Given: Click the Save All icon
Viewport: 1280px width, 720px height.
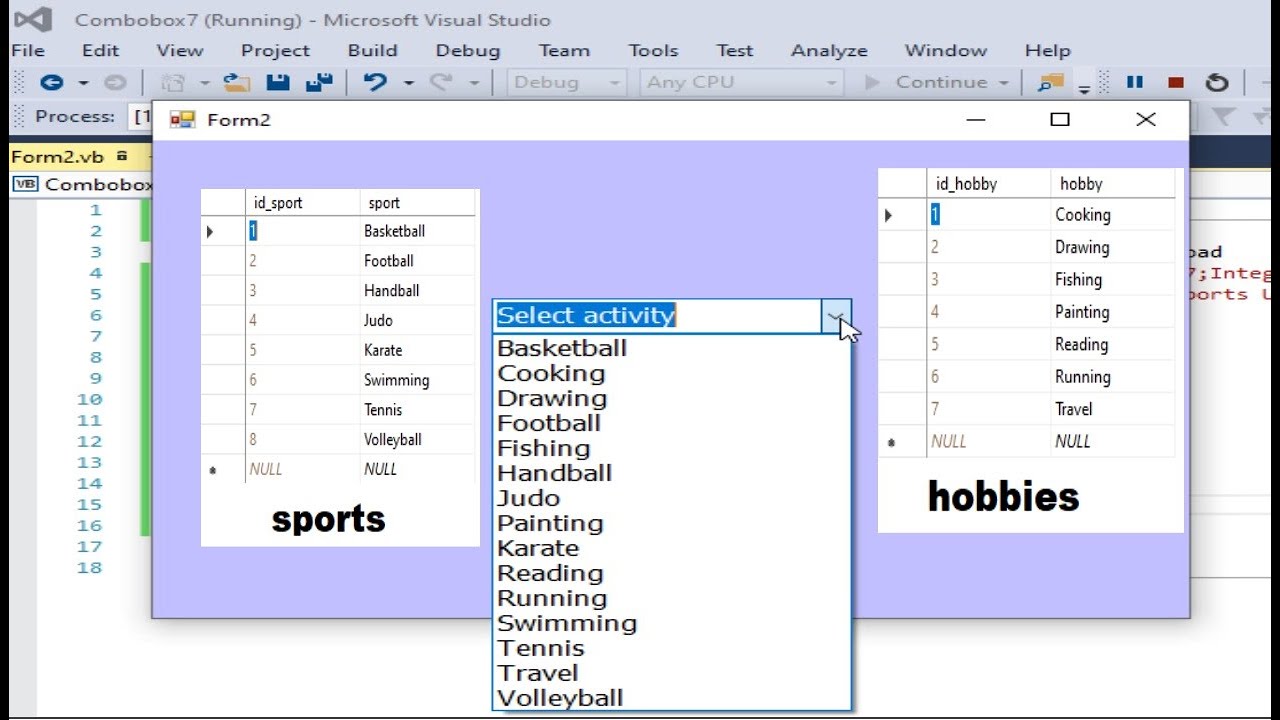Looking at the screenshot, I should point(319,83).
